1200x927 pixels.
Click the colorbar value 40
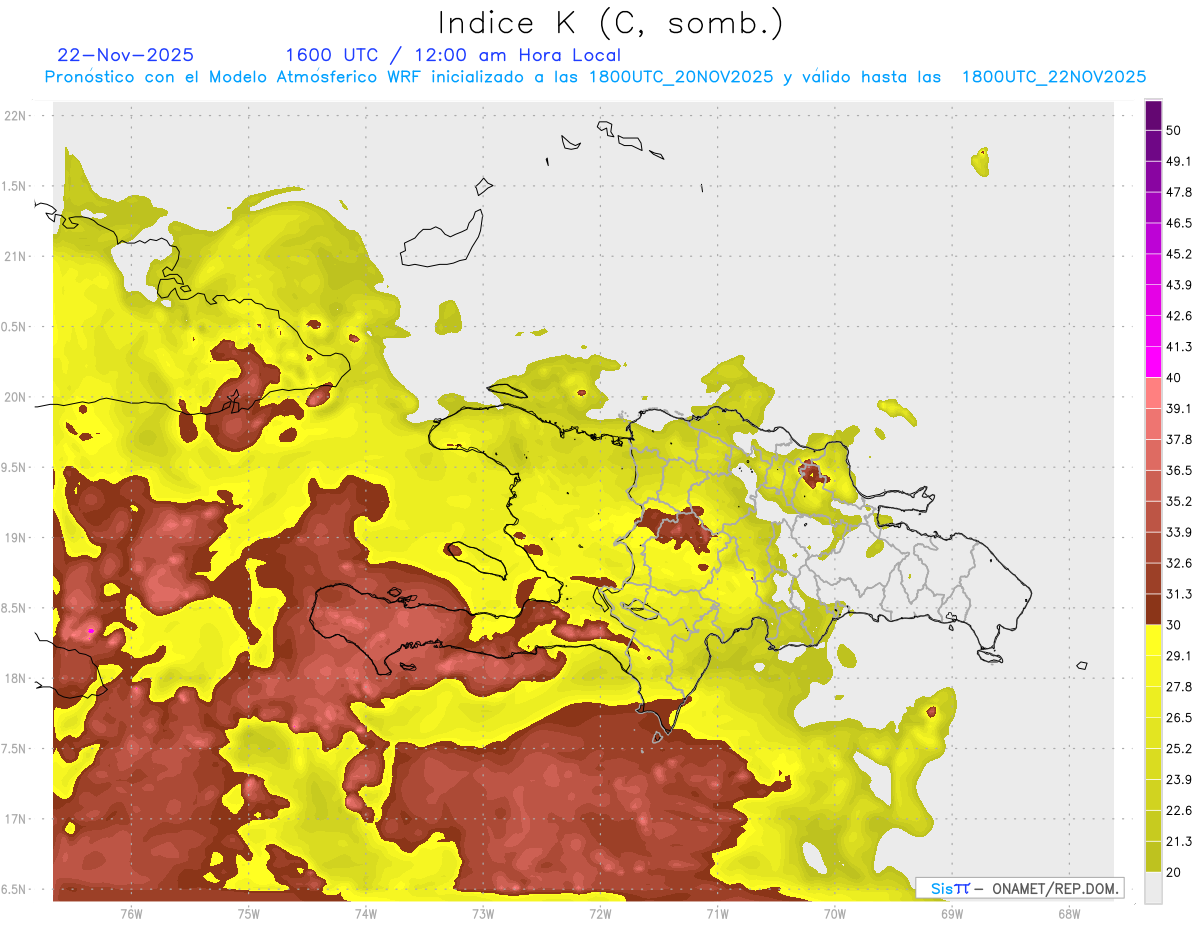(1174, 378)
